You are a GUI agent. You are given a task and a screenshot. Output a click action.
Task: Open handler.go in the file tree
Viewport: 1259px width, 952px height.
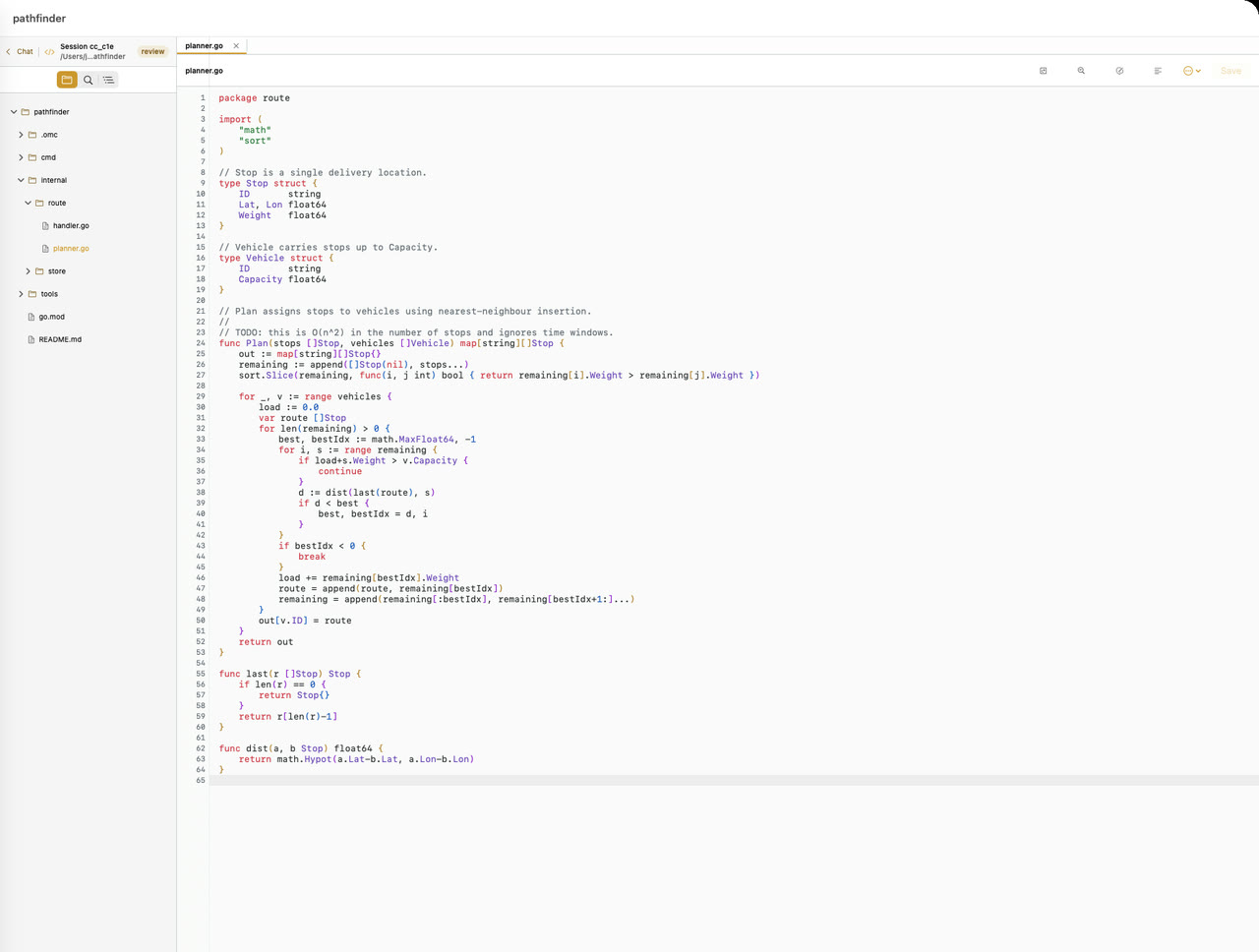71,225
